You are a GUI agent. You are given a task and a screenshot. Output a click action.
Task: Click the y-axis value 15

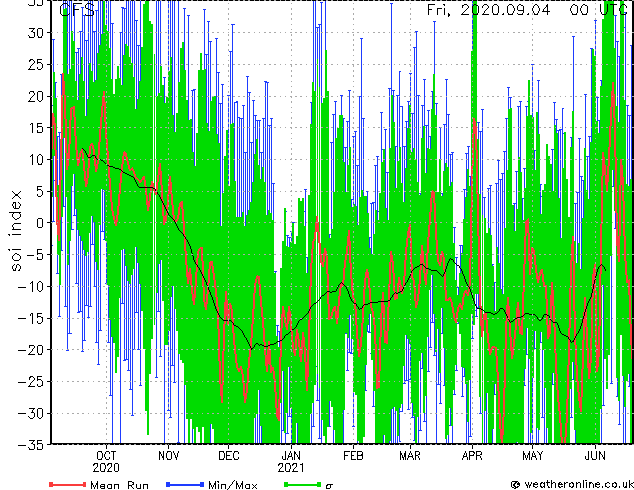[36, 128]
